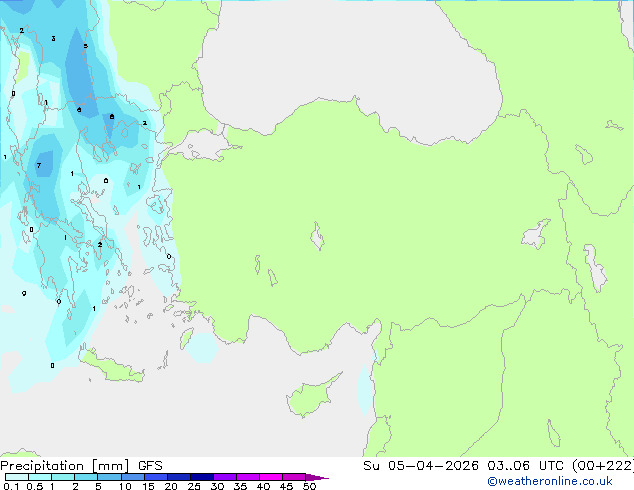Select the 5–10 mm legend swatch
This screenshot has width=634, height=490.
click(x=109, y=477)
